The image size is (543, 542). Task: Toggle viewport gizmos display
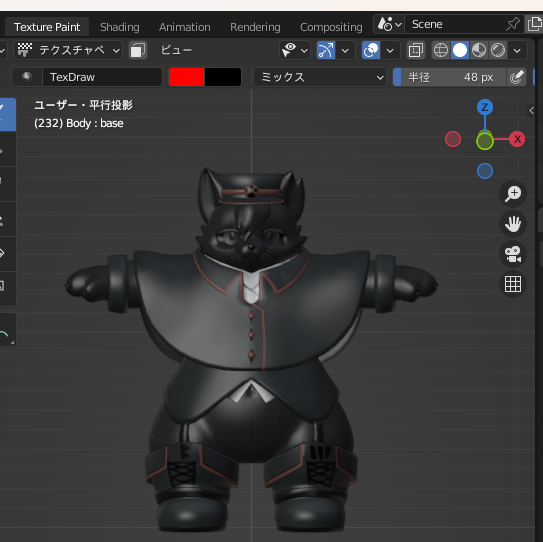(326, 50)
